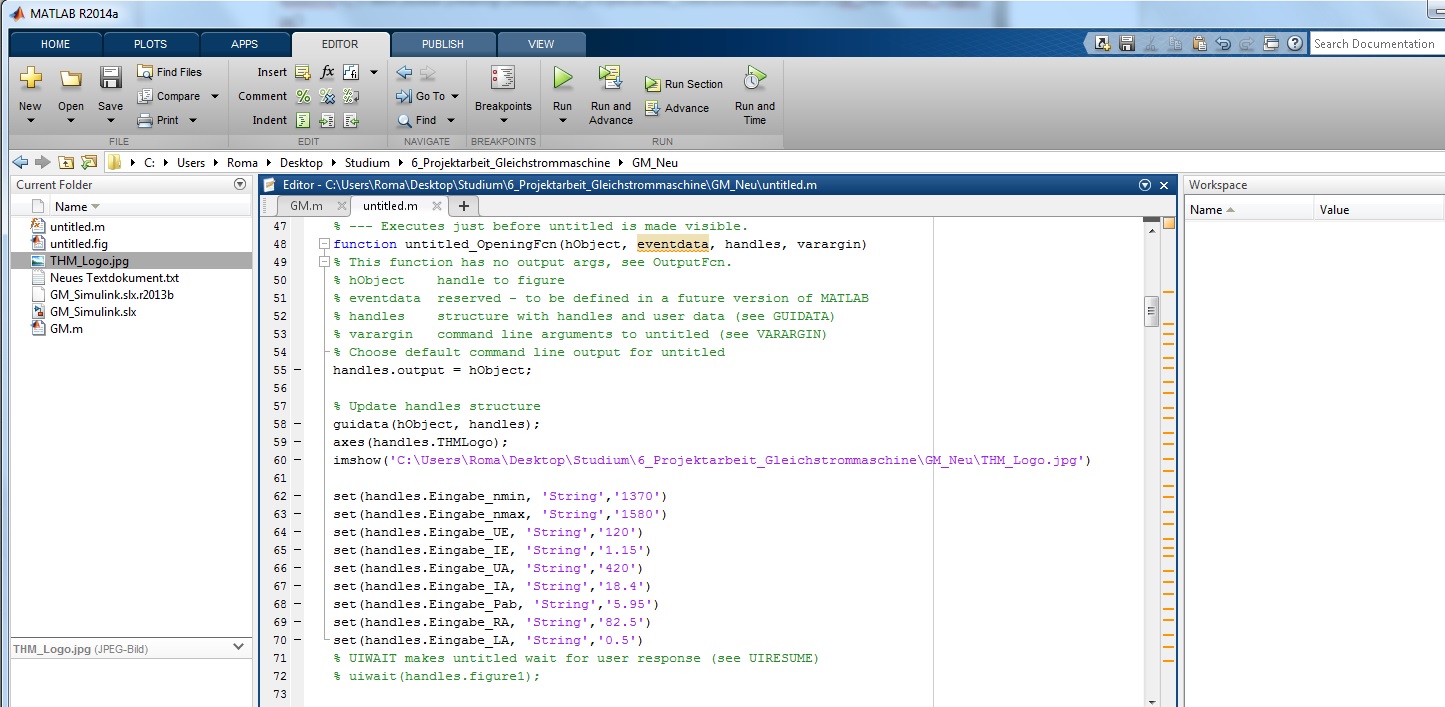Open the Breakpoints dropdown

(x=503, y=121)
